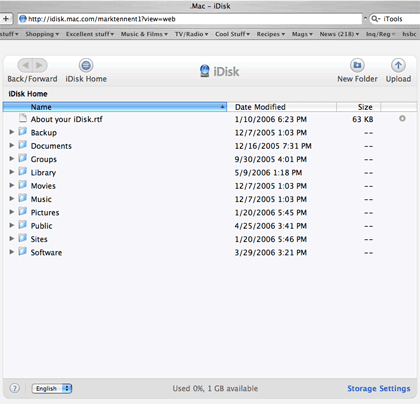Screen dimensions: 420x404
Task: Open the Music & Films bookmarks menu
Action: coord(144,34)
